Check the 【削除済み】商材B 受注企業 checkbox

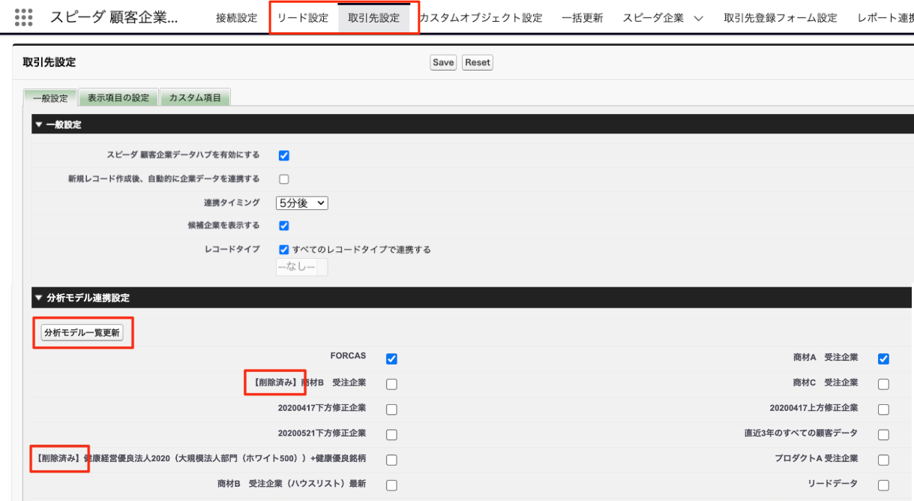pyautogui.click(x=392, y=384)
